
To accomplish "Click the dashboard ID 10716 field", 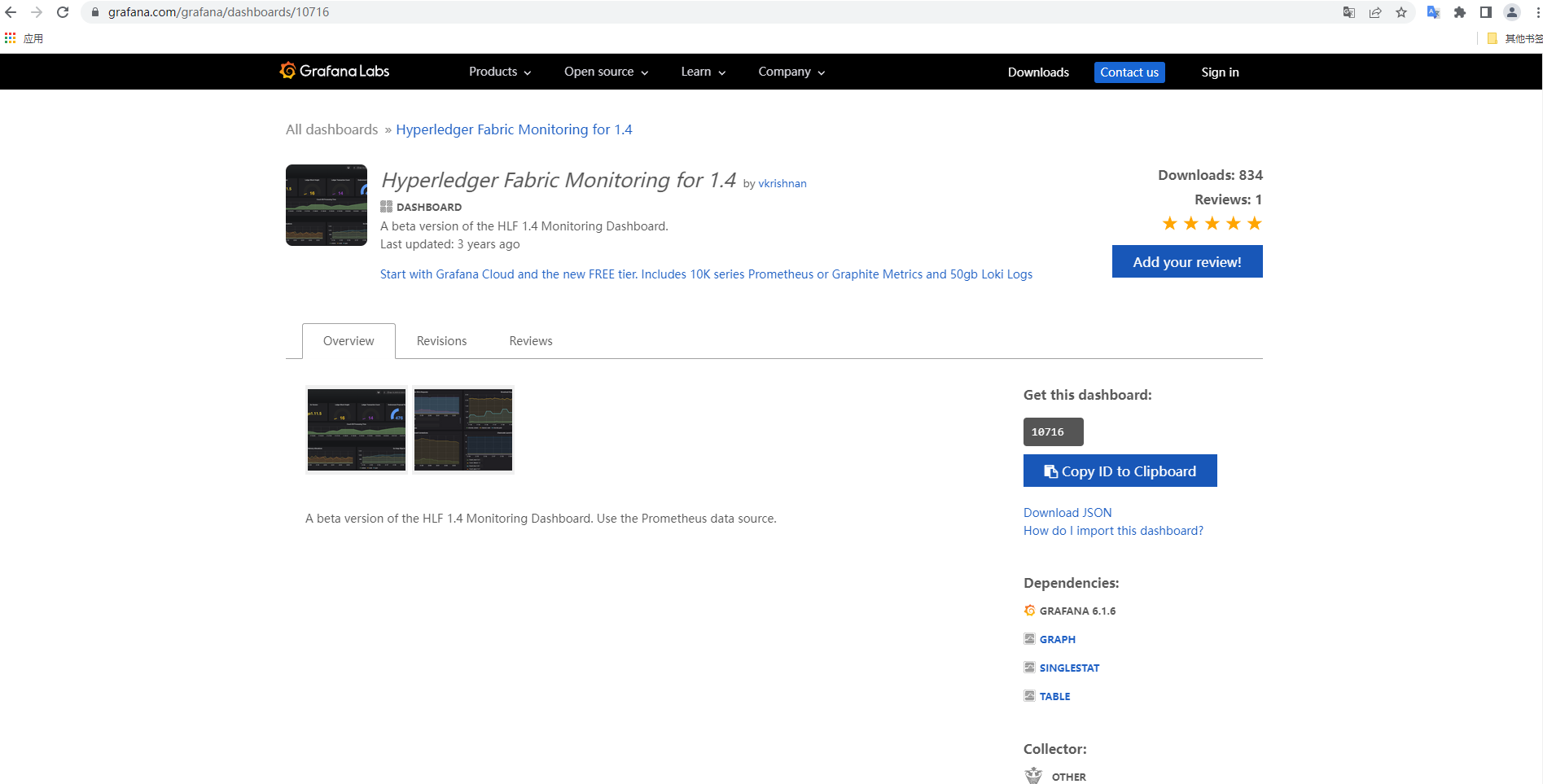I will (1053, 432).
